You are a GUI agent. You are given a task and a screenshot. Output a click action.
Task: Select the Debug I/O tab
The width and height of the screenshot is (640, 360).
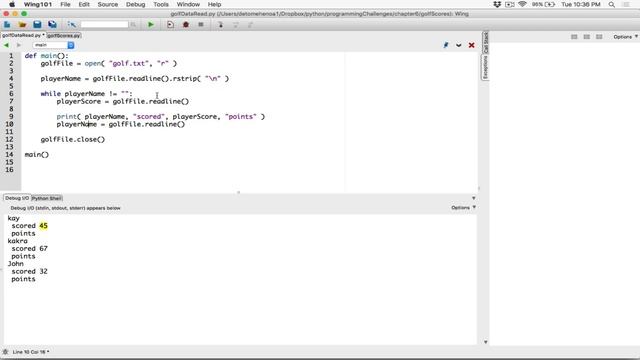[x=17, y=198]
